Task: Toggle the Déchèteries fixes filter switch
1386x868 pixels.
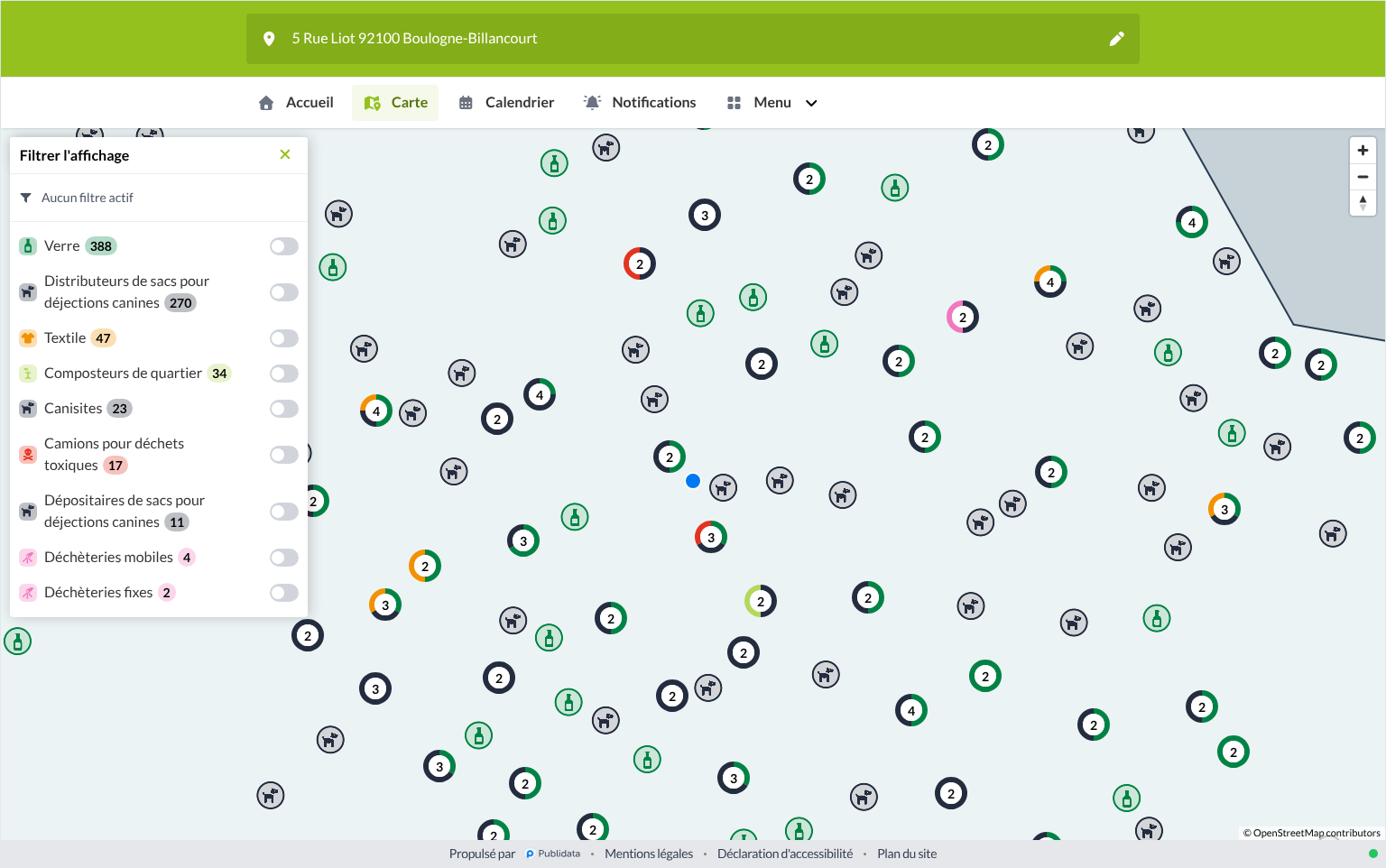Action: [x=284, y=593]
